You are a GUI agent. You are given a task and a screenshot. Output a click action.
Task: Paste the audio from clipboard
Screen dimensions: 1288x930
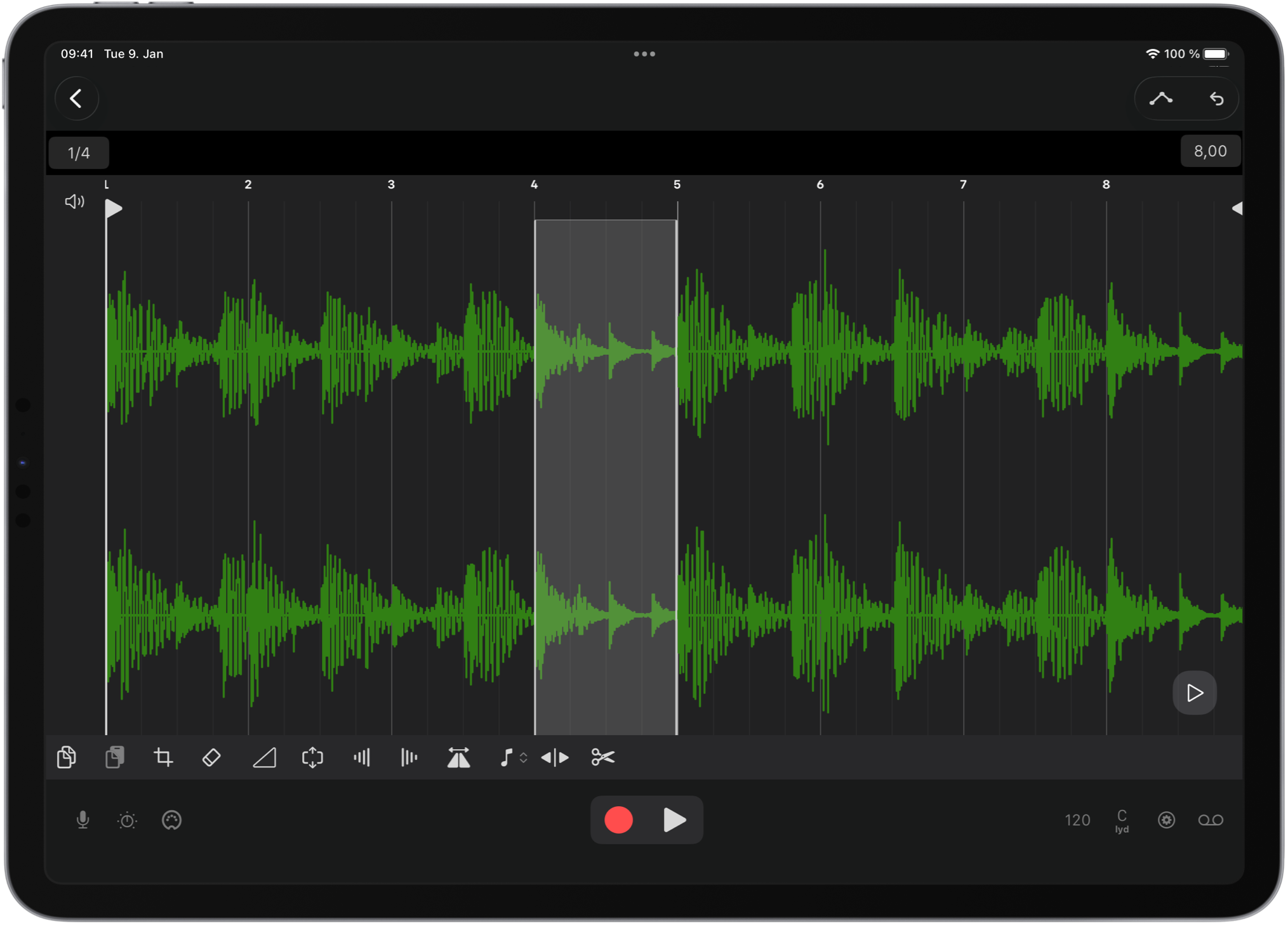(x=115, y=757)
